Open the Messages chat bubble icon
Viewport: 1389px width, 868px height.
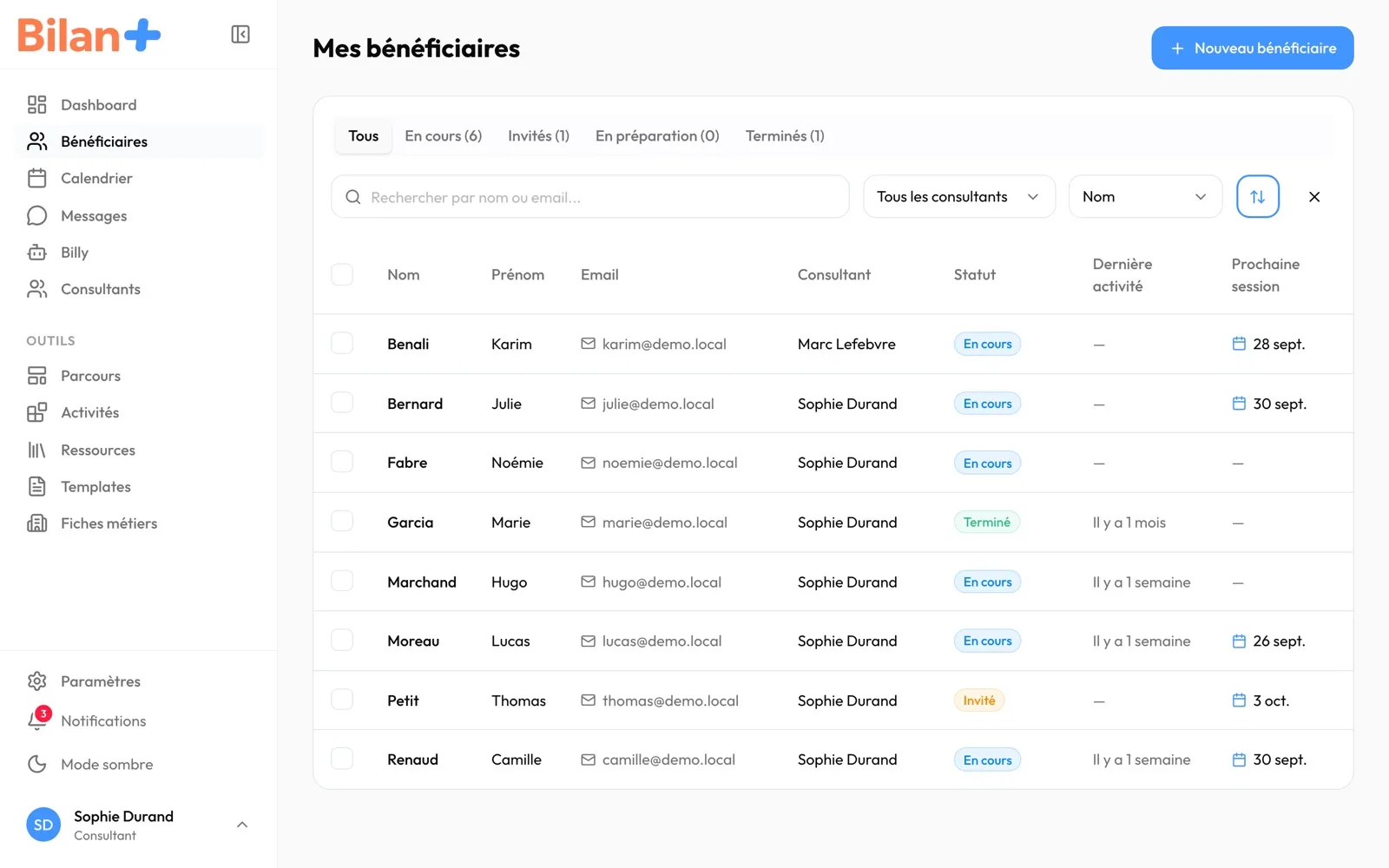(36, 215)
